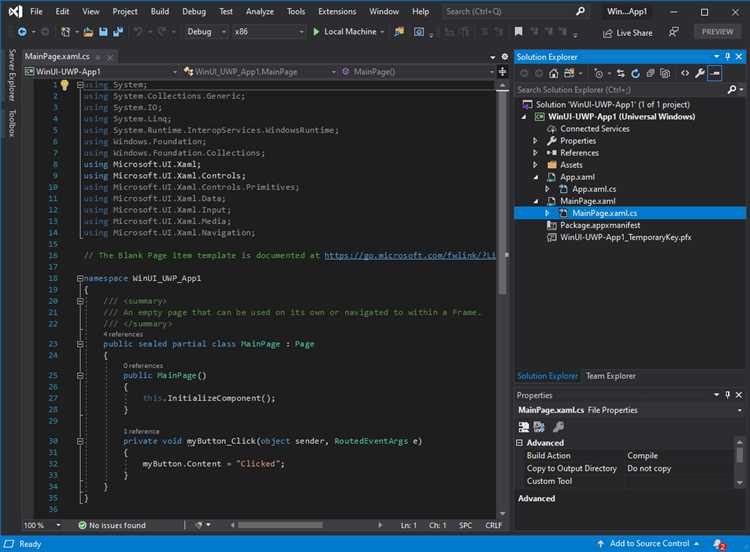Open the Extensions menu
Image resolution: width=750 pixels, height=552 pixels.
click(337, 11)
